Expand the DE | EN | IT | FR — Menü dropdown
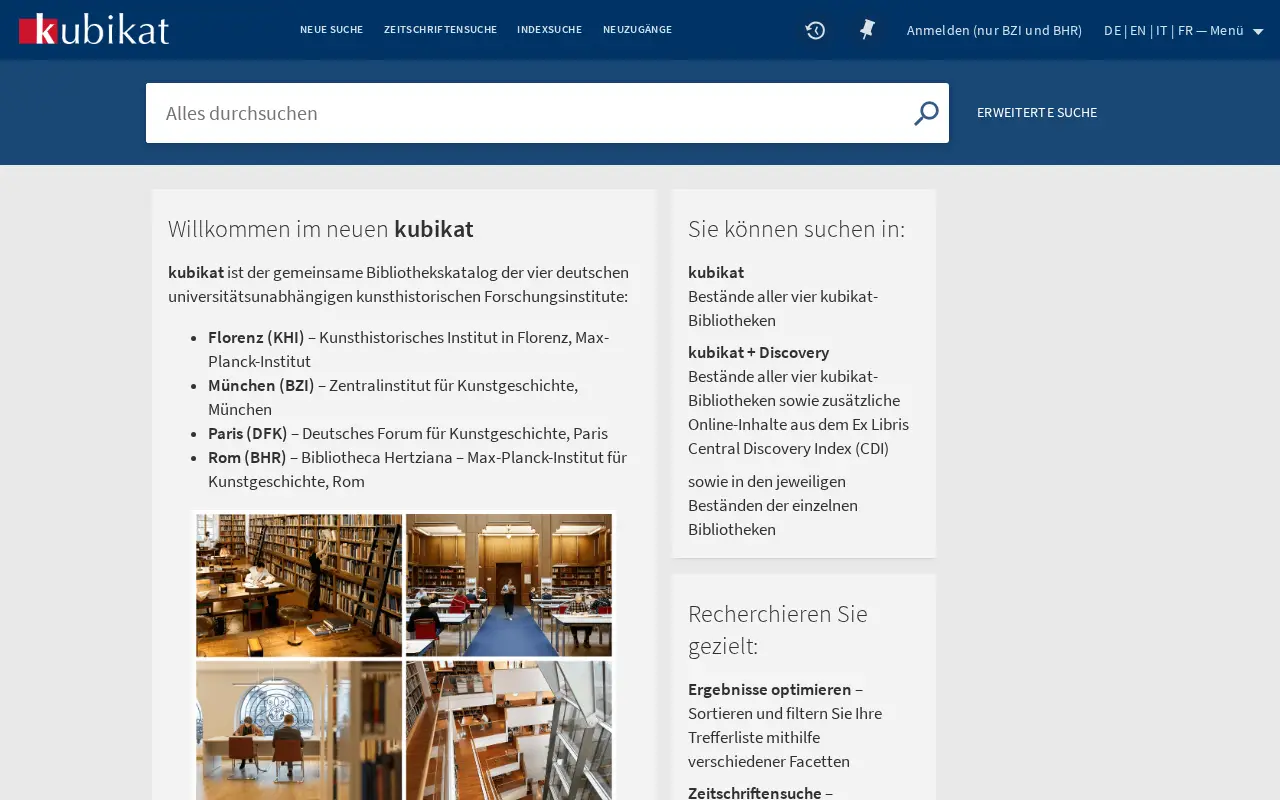This screenshot has height=800, width=1280. (x=1184, y=30)
